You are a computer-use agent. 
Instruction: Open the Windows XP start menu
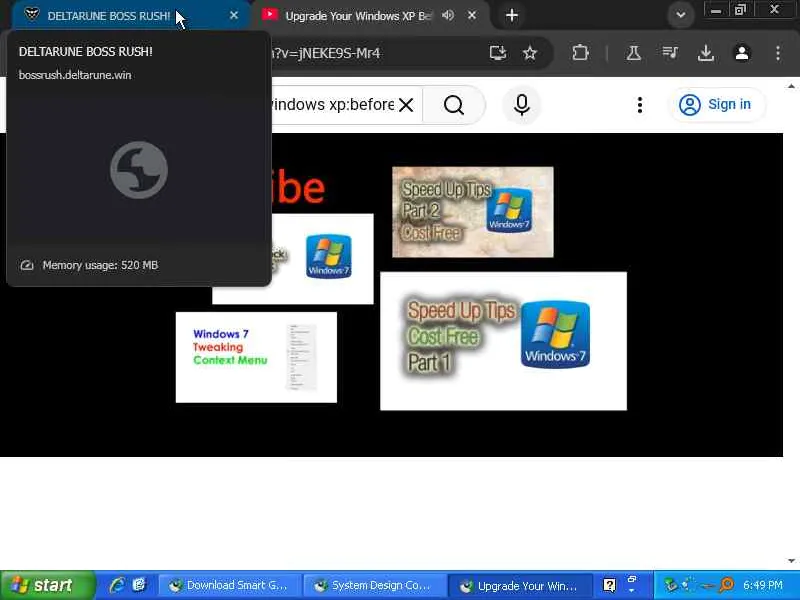47,585
